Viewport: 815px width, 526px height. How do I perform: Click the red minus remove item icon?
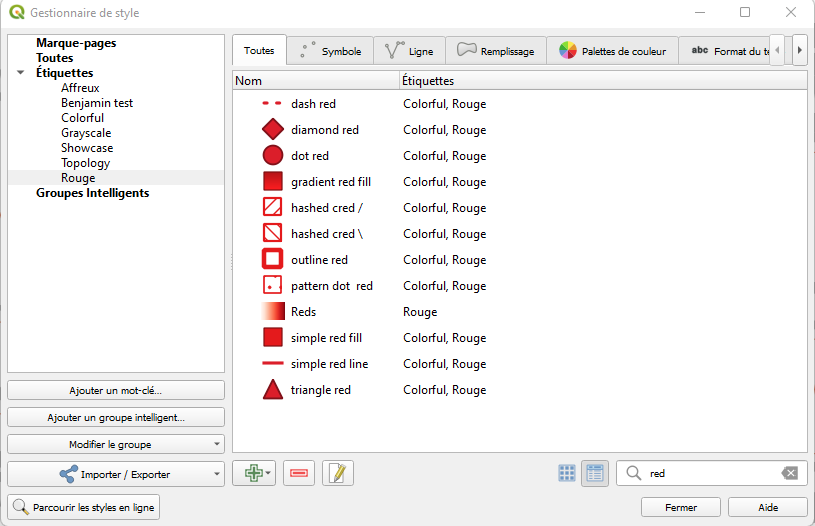click(x=298, y=473)
